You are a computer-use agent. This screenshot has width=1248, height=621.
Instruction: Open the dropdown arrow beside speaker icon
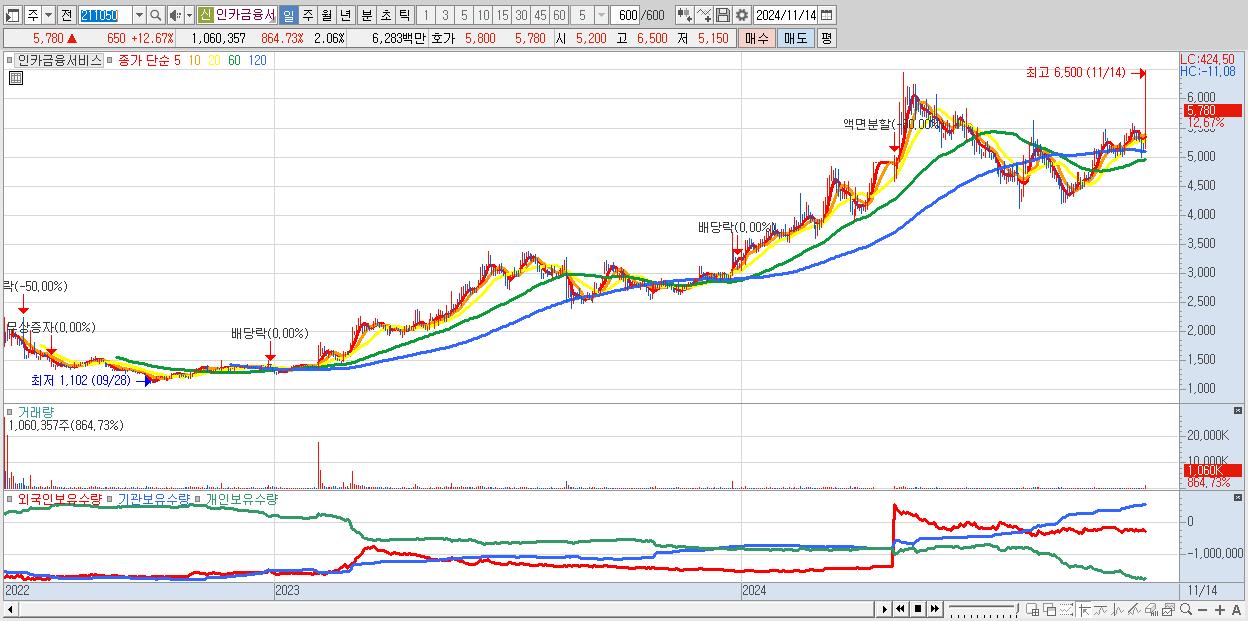pos(189,15)
